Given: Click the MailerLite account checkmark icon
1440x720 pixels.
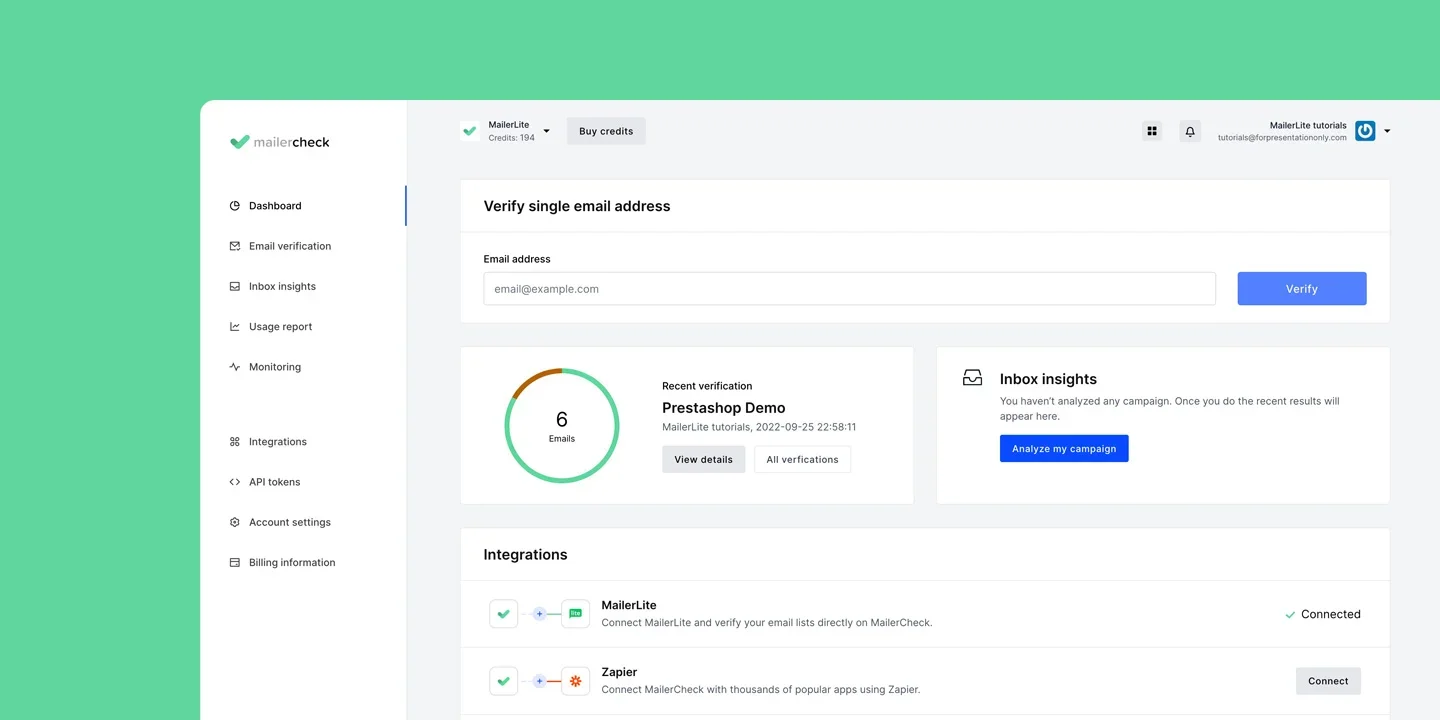Looking at the screenshot, I should pyautogui.click(x=470, y=131).
